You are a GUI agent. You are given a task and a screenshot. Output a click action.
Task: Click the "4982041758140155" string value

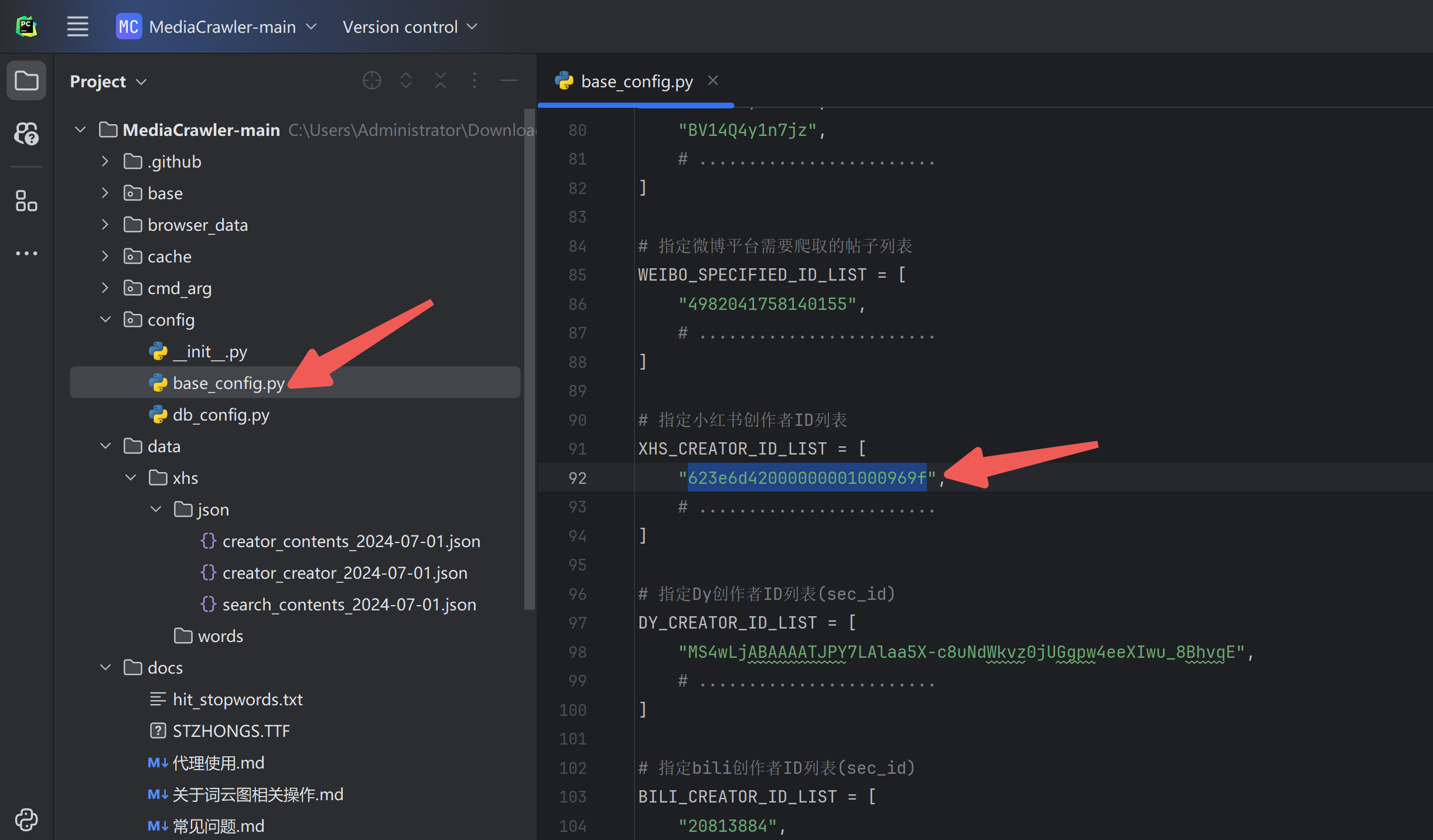(767, 304)
